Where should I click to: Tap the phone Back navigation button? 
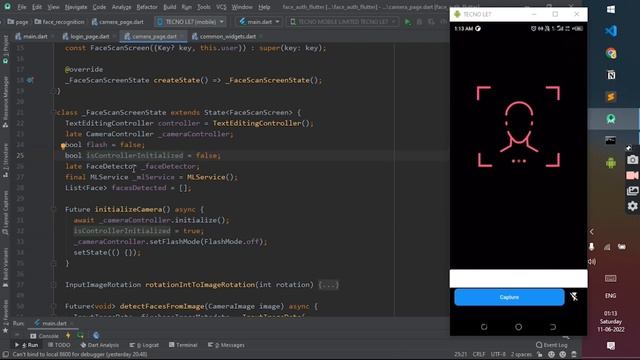553,327
